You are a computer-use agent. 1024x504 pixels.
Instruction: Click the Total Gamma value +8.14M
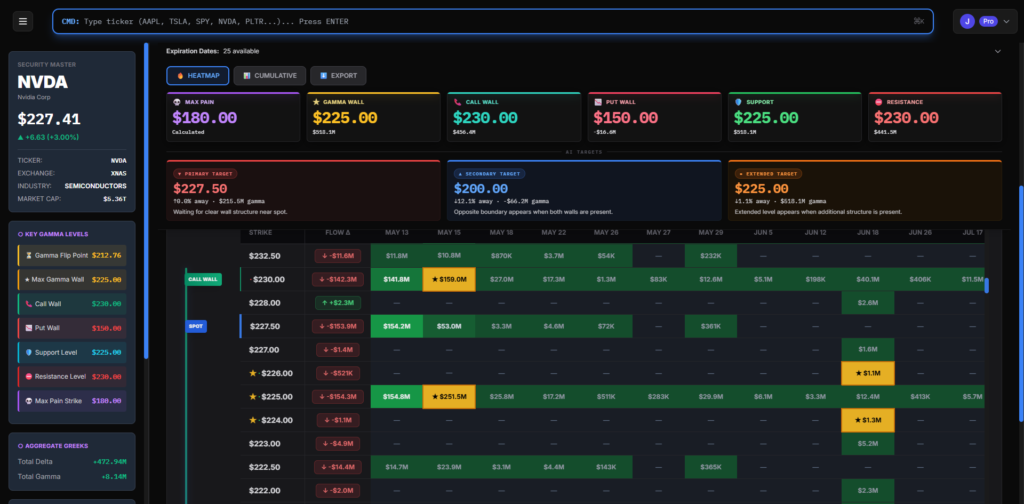coord(112,477)
